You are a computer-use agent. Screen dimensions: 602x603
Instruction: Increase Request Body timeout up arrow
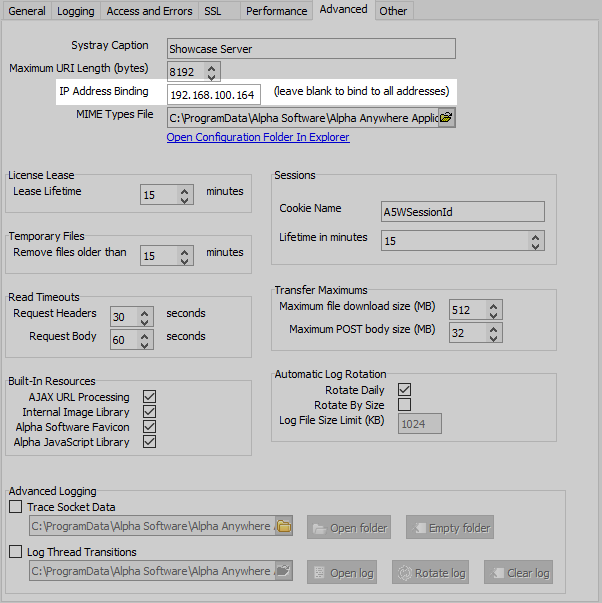(x=145, y=336)
